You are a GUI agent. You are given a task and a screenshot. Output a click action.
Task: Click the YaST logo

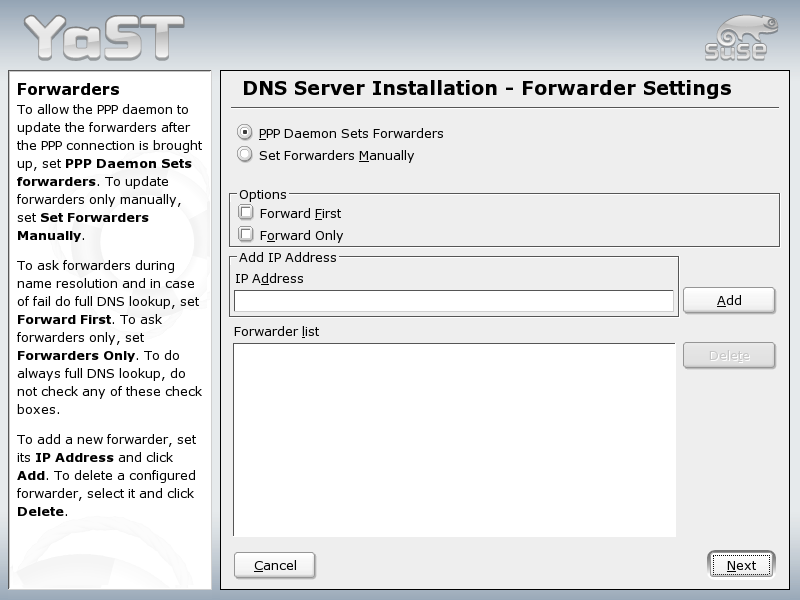[x=104, y=38]
